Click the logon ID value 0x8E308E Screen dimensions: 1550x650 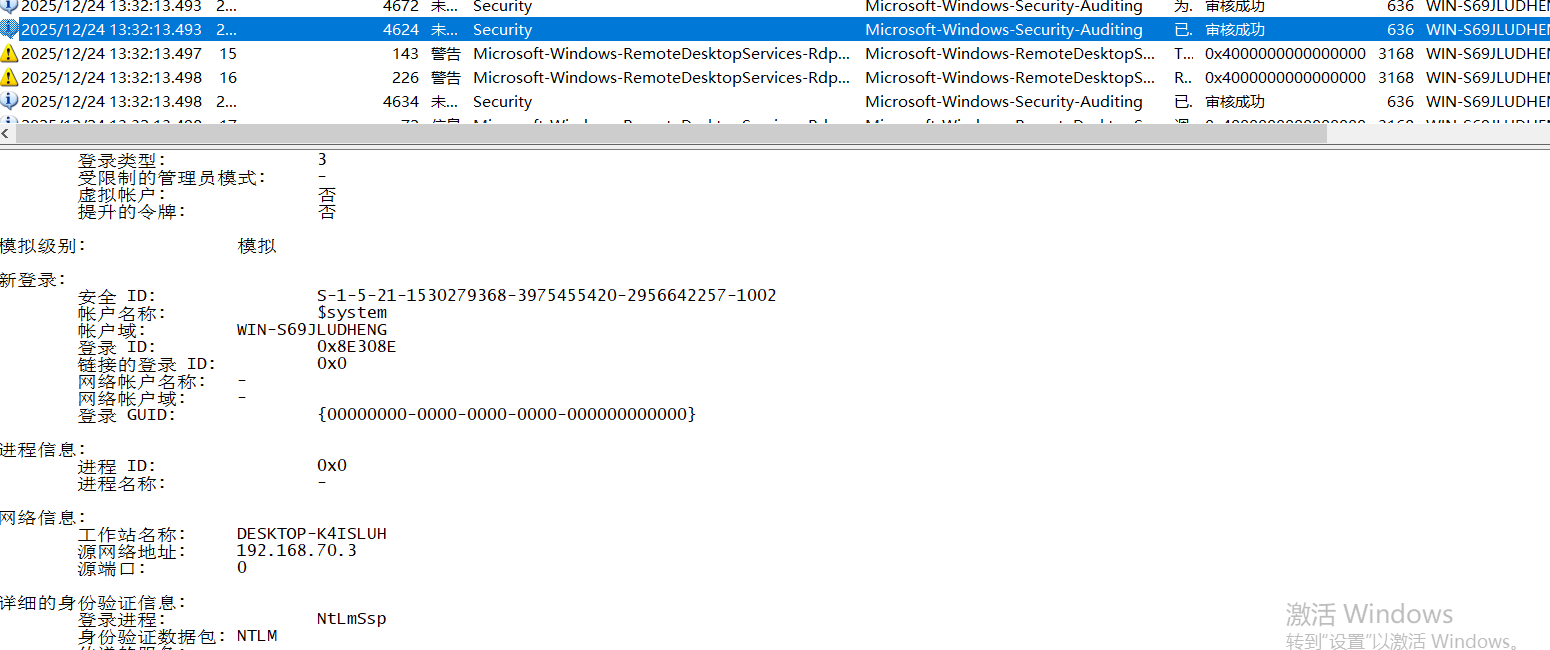point(356,347)
